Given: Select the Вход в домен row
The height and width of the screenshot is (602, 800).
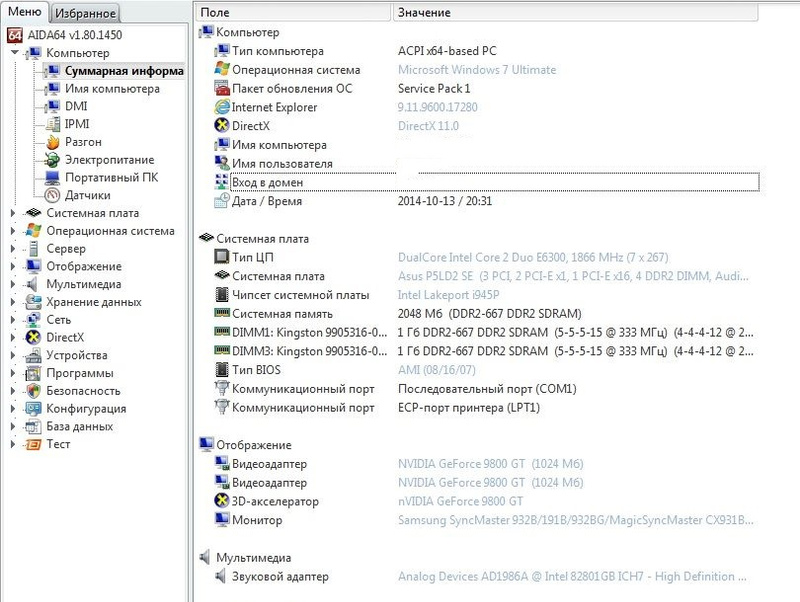Looking at the screenshot, I should (267, 183).
